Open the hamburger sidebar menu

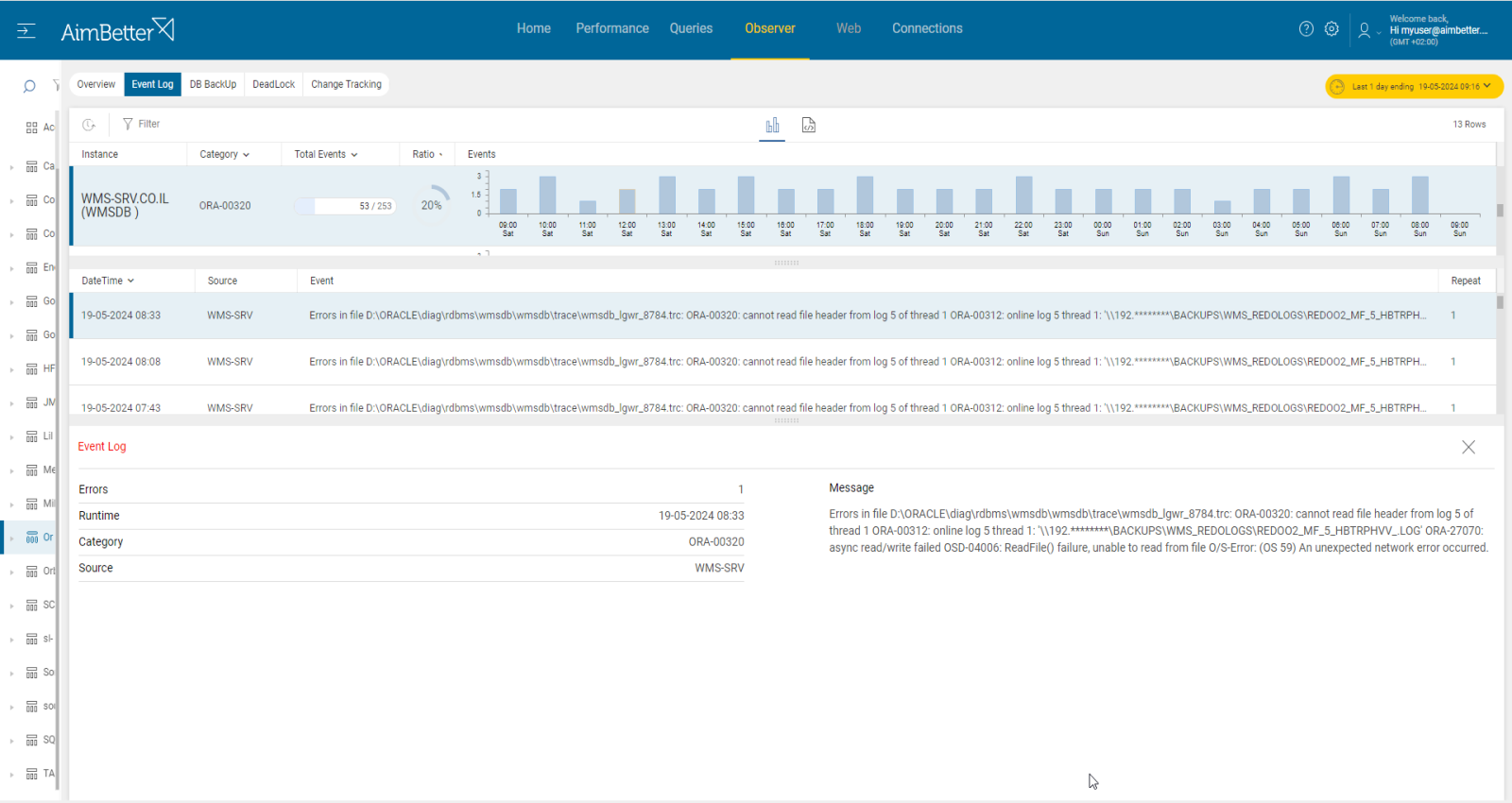click(26, 31)
